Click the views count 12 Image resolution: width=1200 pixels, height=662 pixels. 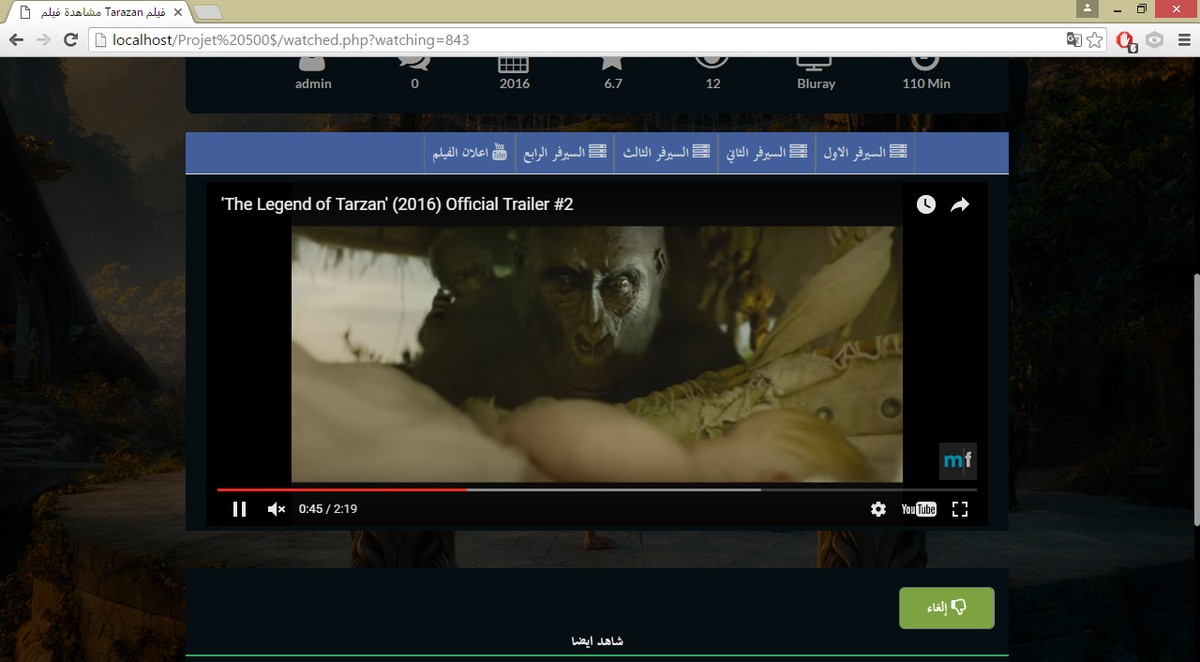[713, 84]
